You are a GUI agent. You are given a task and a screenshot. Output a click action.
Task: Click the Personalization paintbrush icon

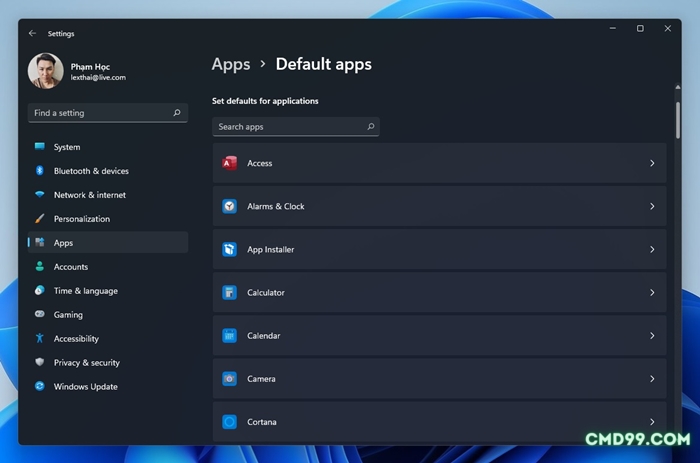(40, 219)
